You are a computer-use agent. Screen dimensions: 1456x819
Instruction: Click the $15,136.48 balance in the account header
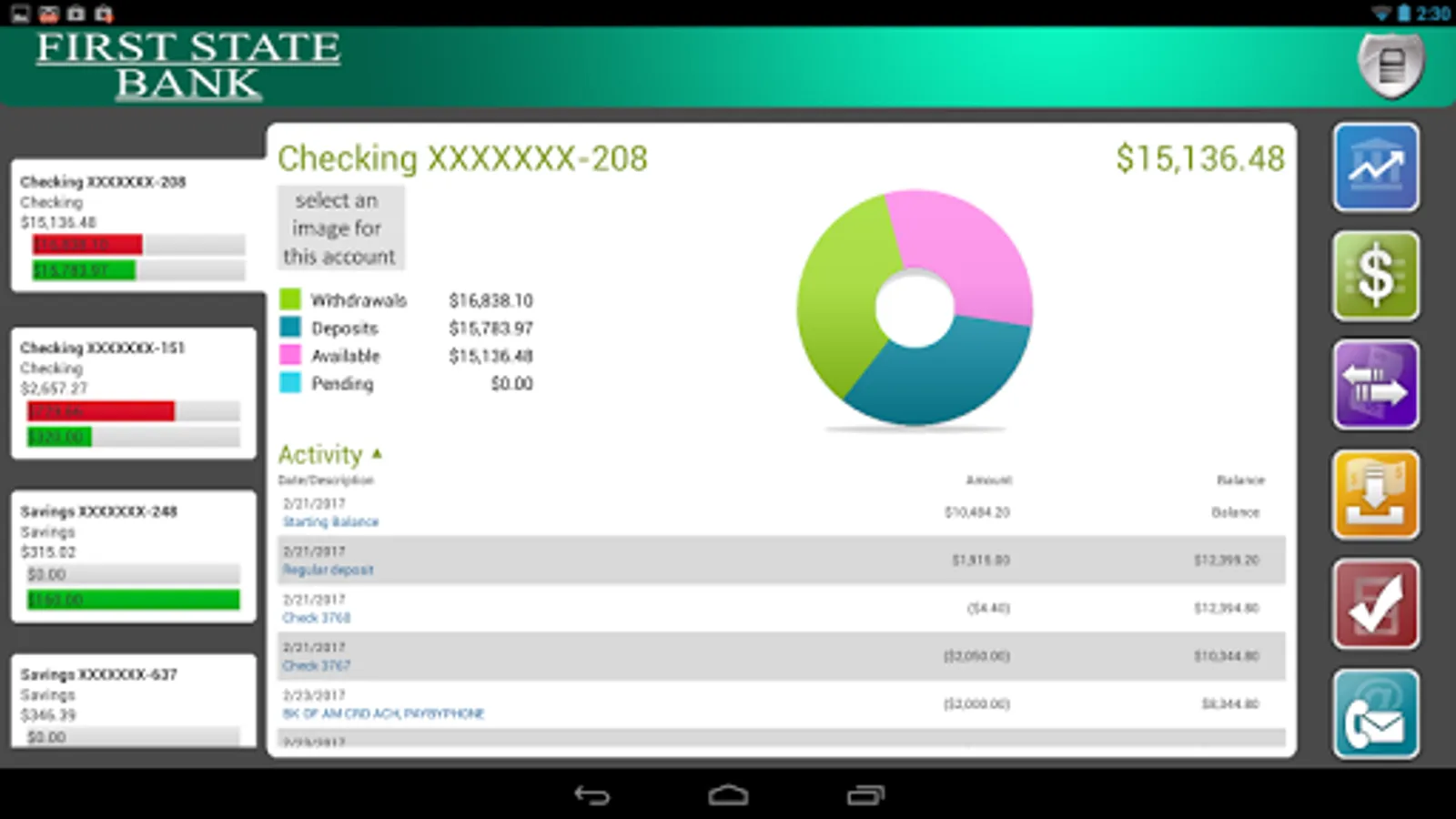click(1200, 158)
